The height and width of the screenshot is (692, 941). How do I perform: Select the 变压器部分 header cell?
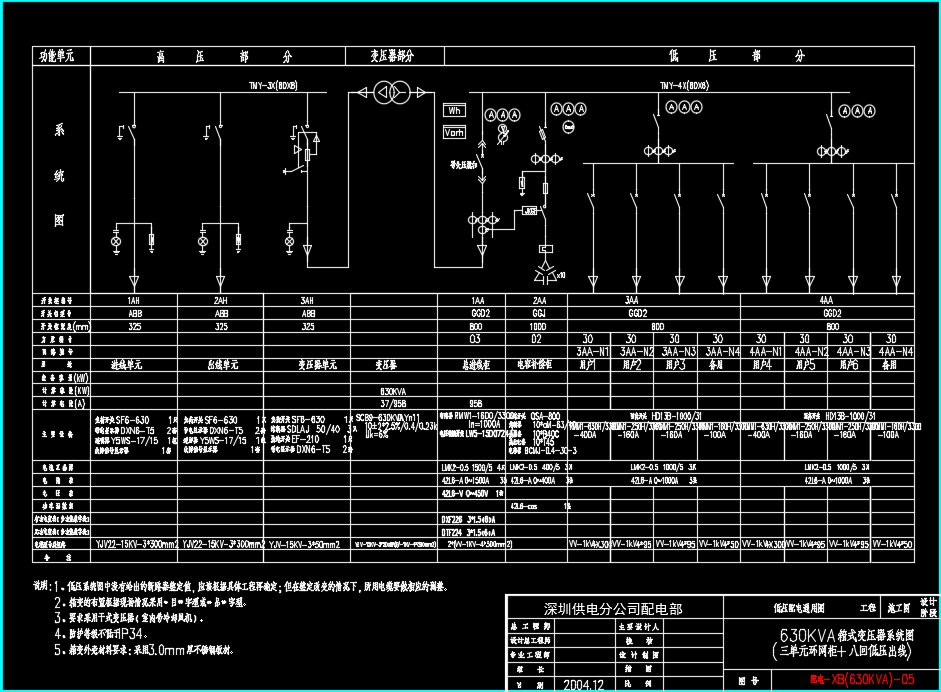pos(394,56)
